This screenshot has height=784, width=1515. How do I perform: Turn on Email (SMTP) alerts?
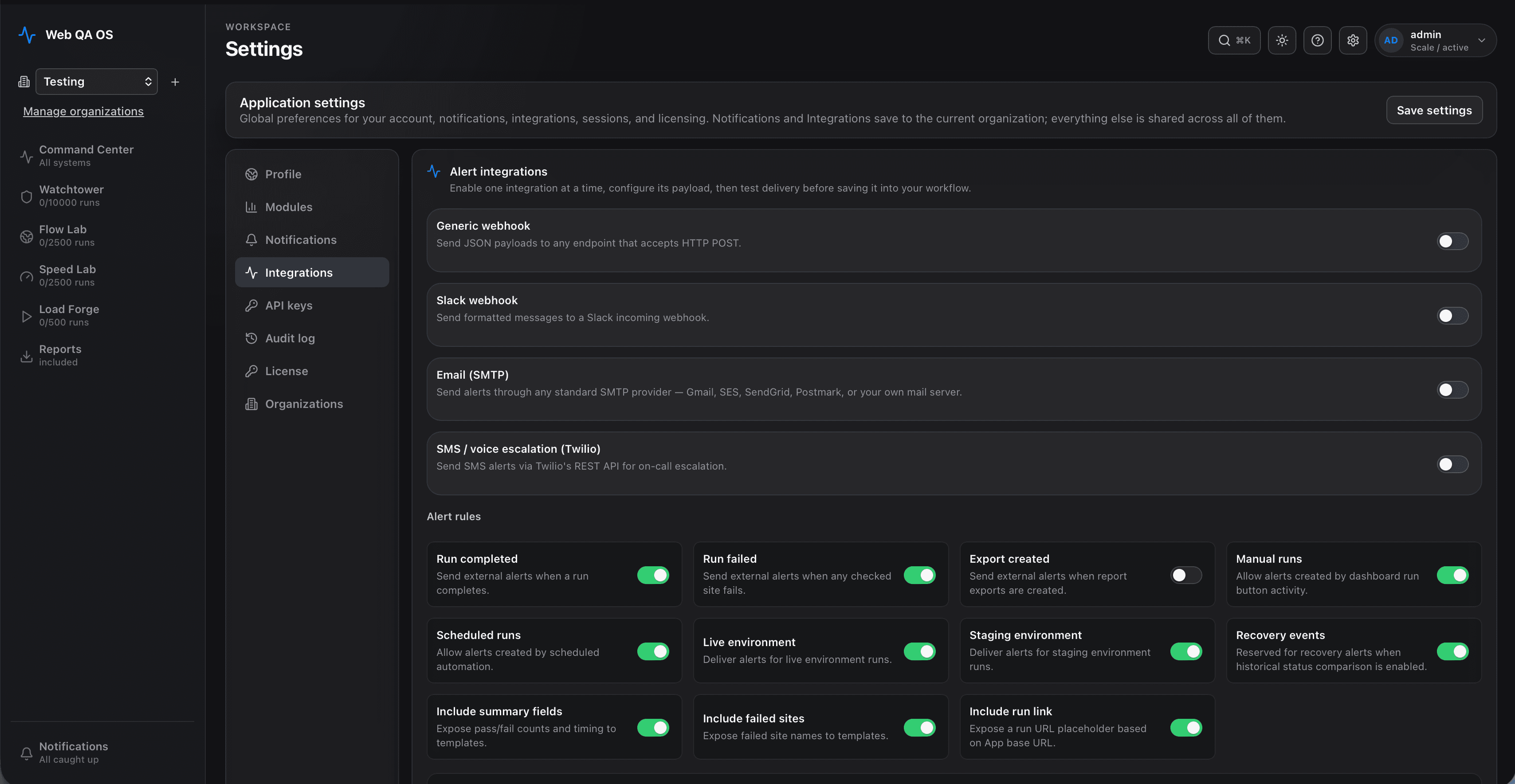[x=1452, y=390]
